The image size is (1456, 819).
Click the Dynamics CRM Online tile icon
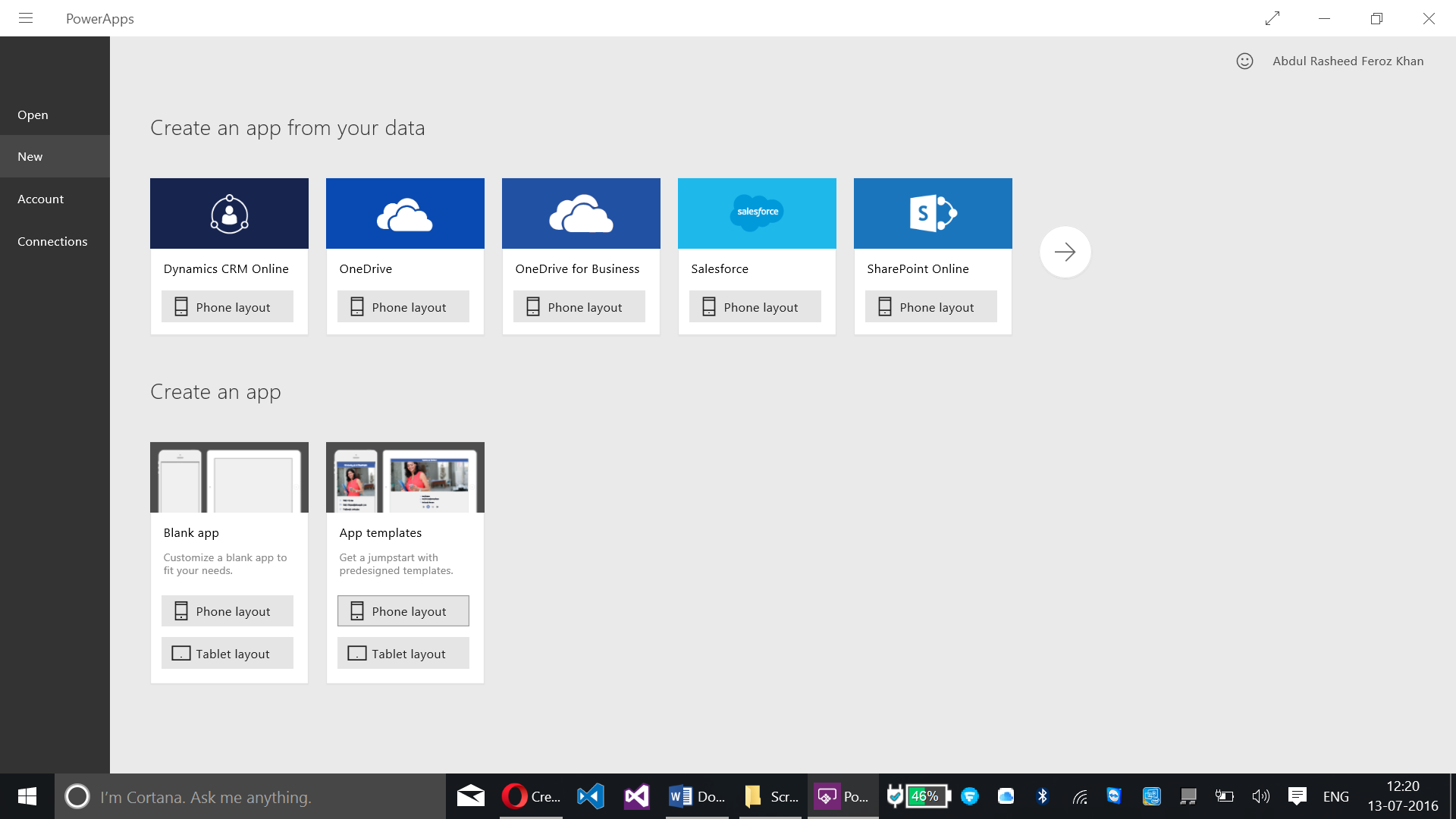229,214
